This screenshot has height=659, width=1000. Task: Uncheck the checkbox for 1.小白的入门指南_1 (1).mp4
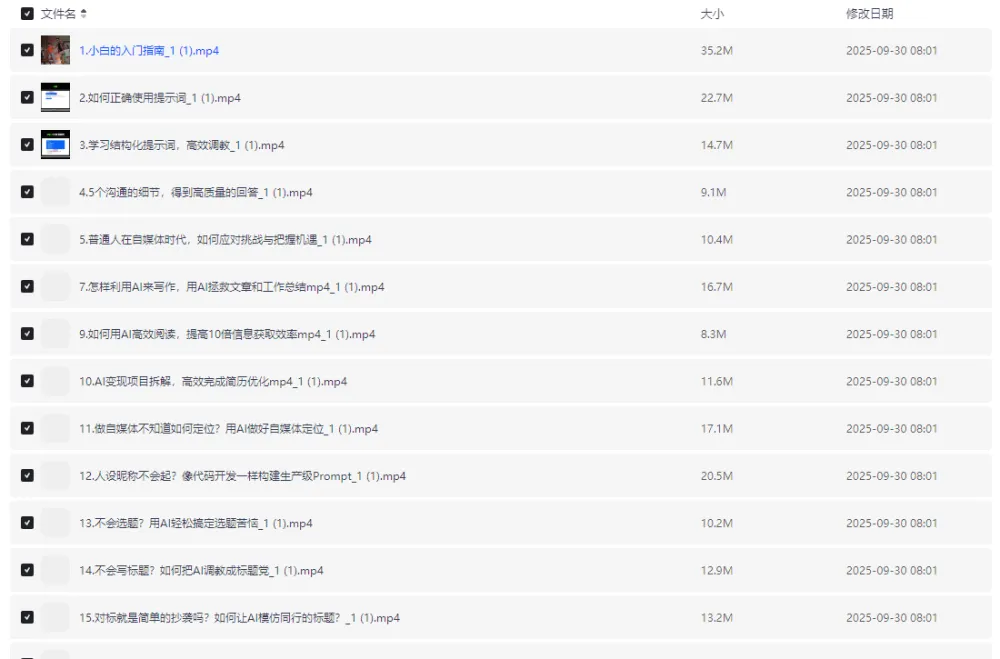pos(28,49)
